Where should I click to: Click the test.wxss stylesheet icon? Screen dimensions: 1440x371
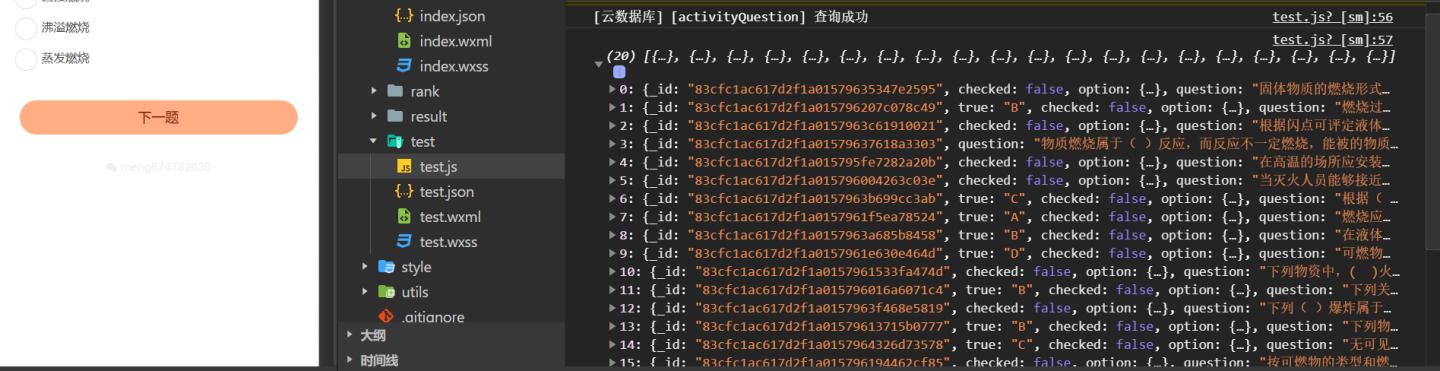[404, 242]
